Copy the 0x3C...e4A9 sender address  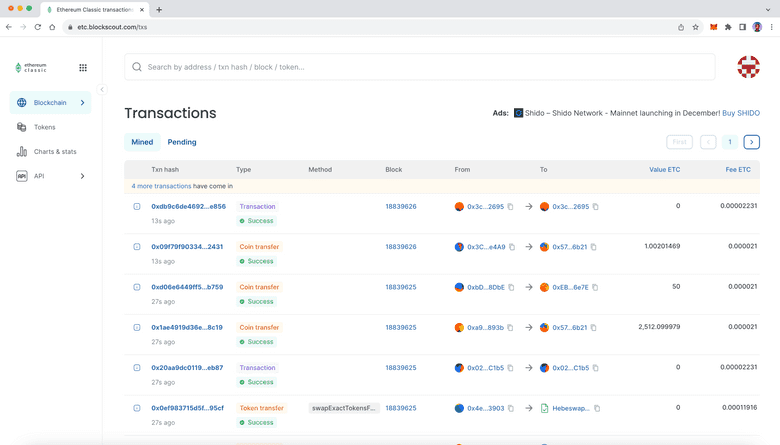[511, 247]
